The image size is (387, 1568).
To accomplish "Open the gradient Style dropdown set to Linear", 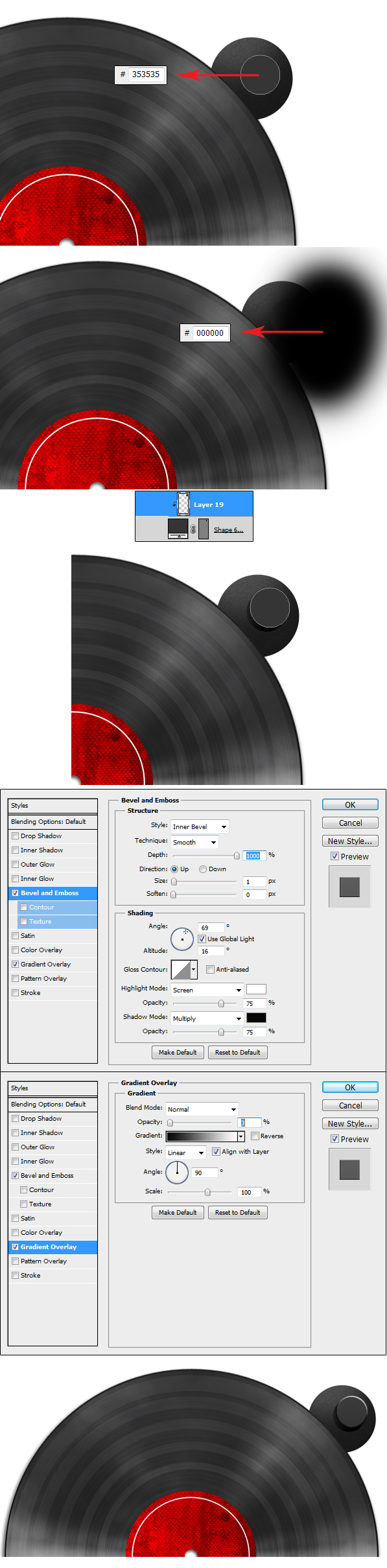I will coord(186,1152).
